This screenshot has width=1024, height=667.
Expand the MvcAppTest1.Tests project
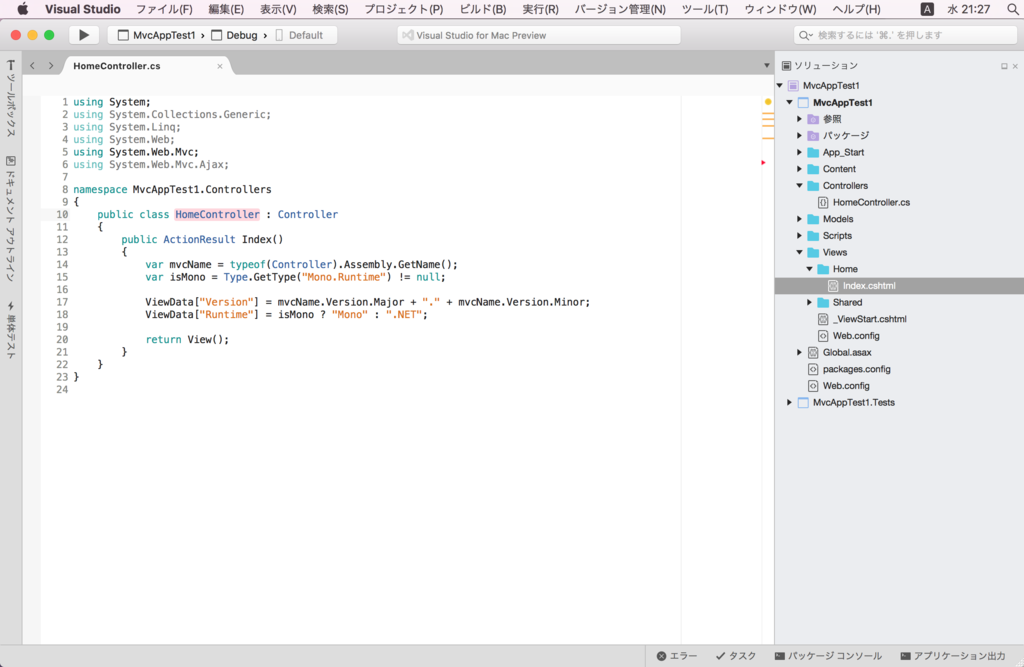(790, 402)
